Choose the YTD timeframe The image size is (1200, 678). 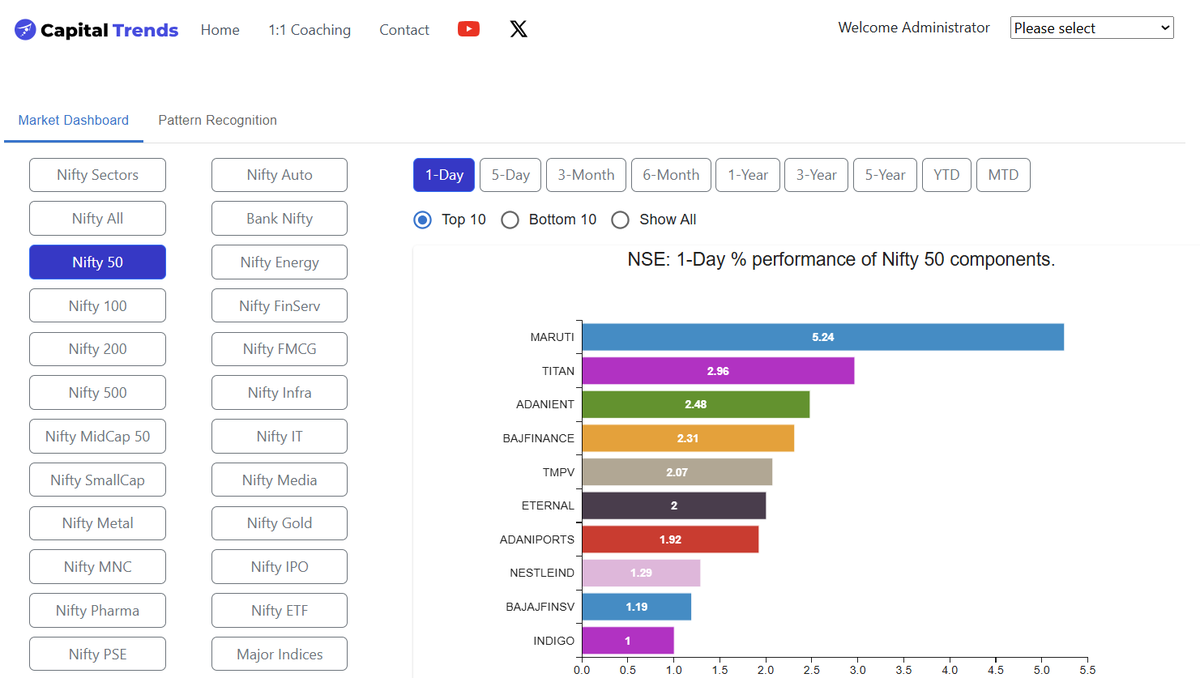946,175
